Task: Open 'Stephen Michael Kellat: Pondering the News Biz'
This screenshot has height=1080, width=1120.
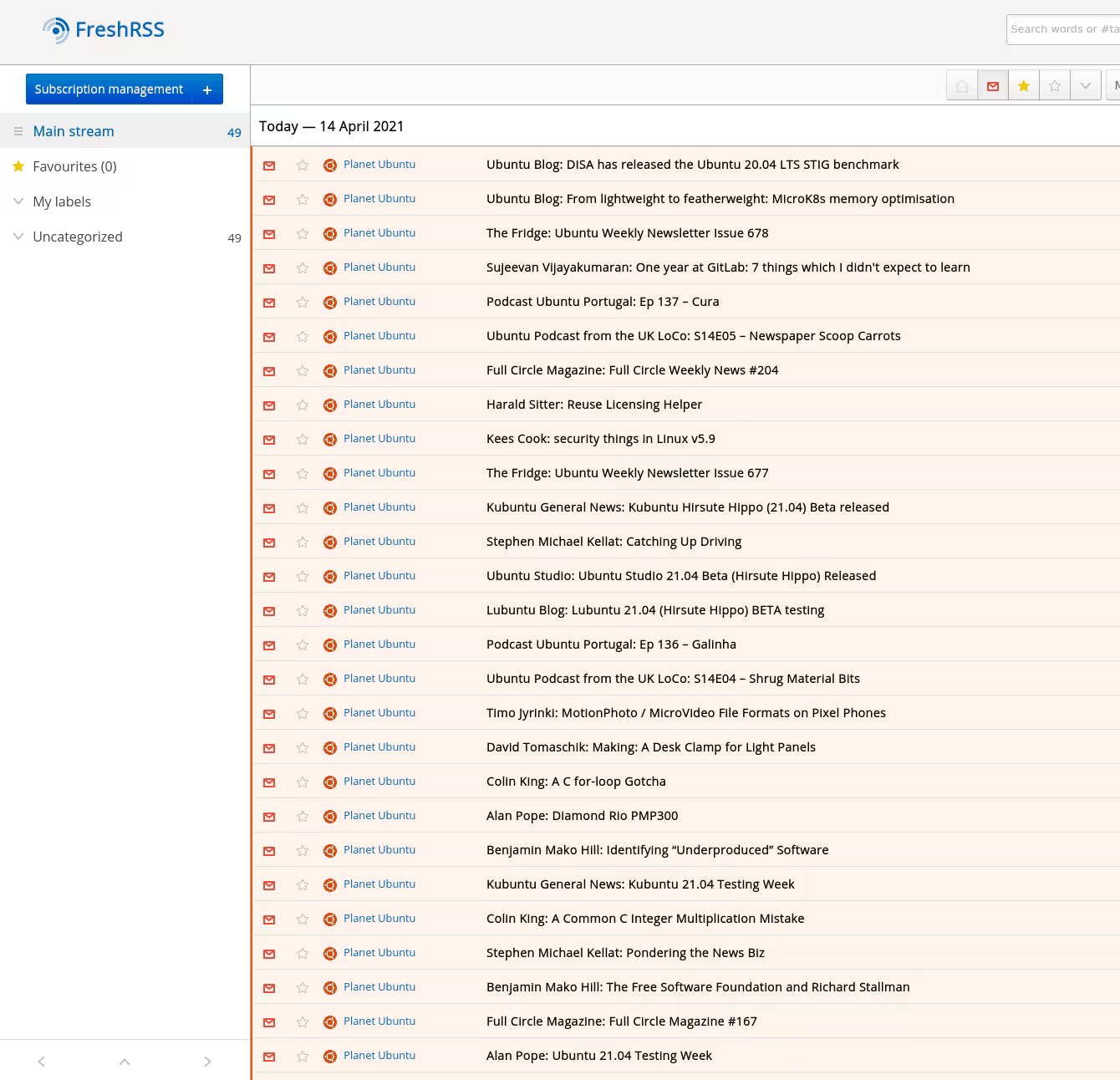Action: 625,953
